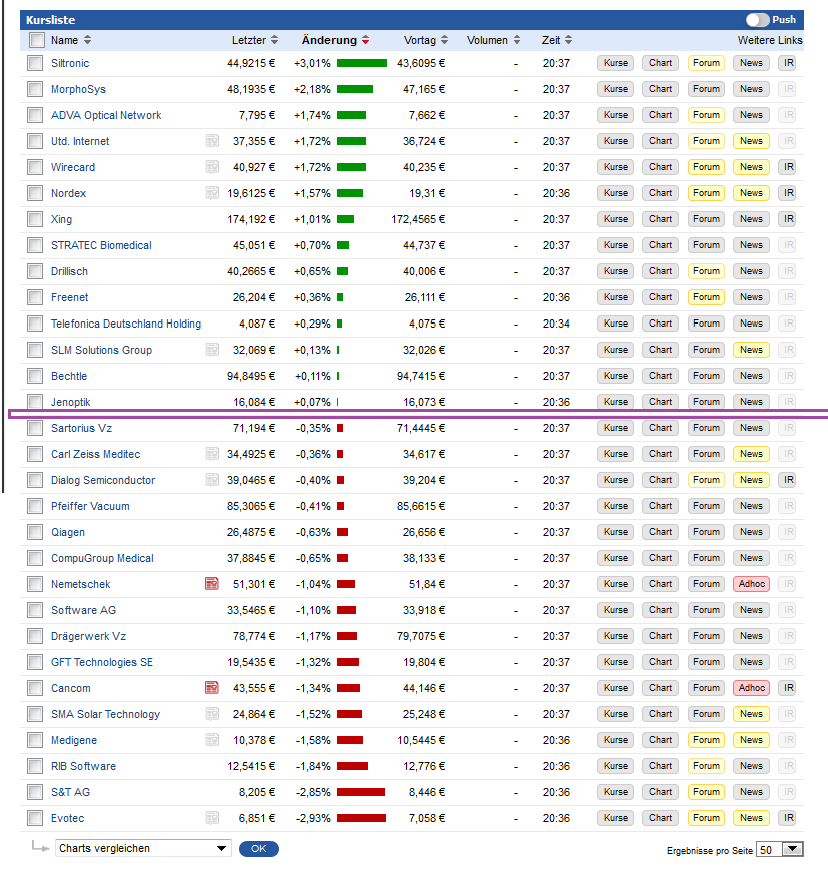Open the Forum for Nordex
Image resolution: width=828 pixels, height=884 pixels.
(706, 193)
